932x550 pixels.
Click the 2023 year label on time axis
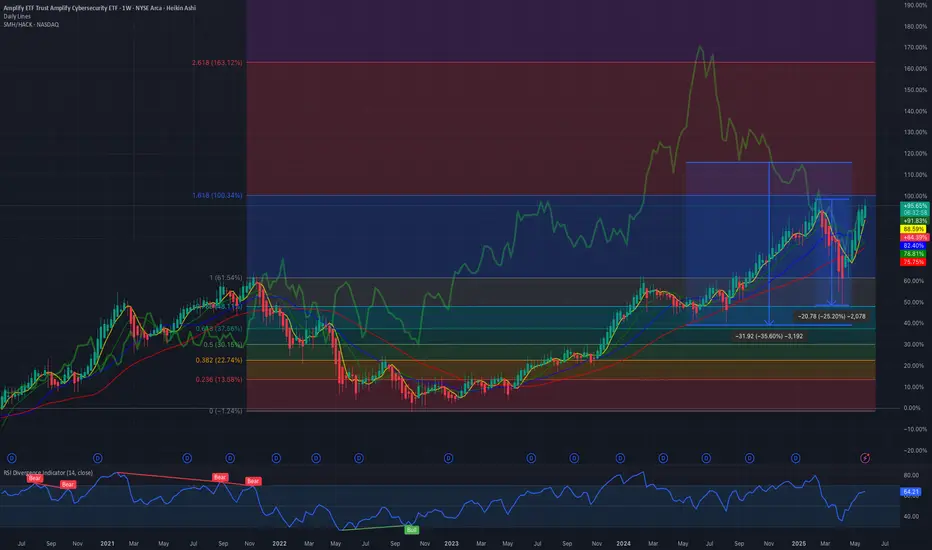click(x=451, y=543)
